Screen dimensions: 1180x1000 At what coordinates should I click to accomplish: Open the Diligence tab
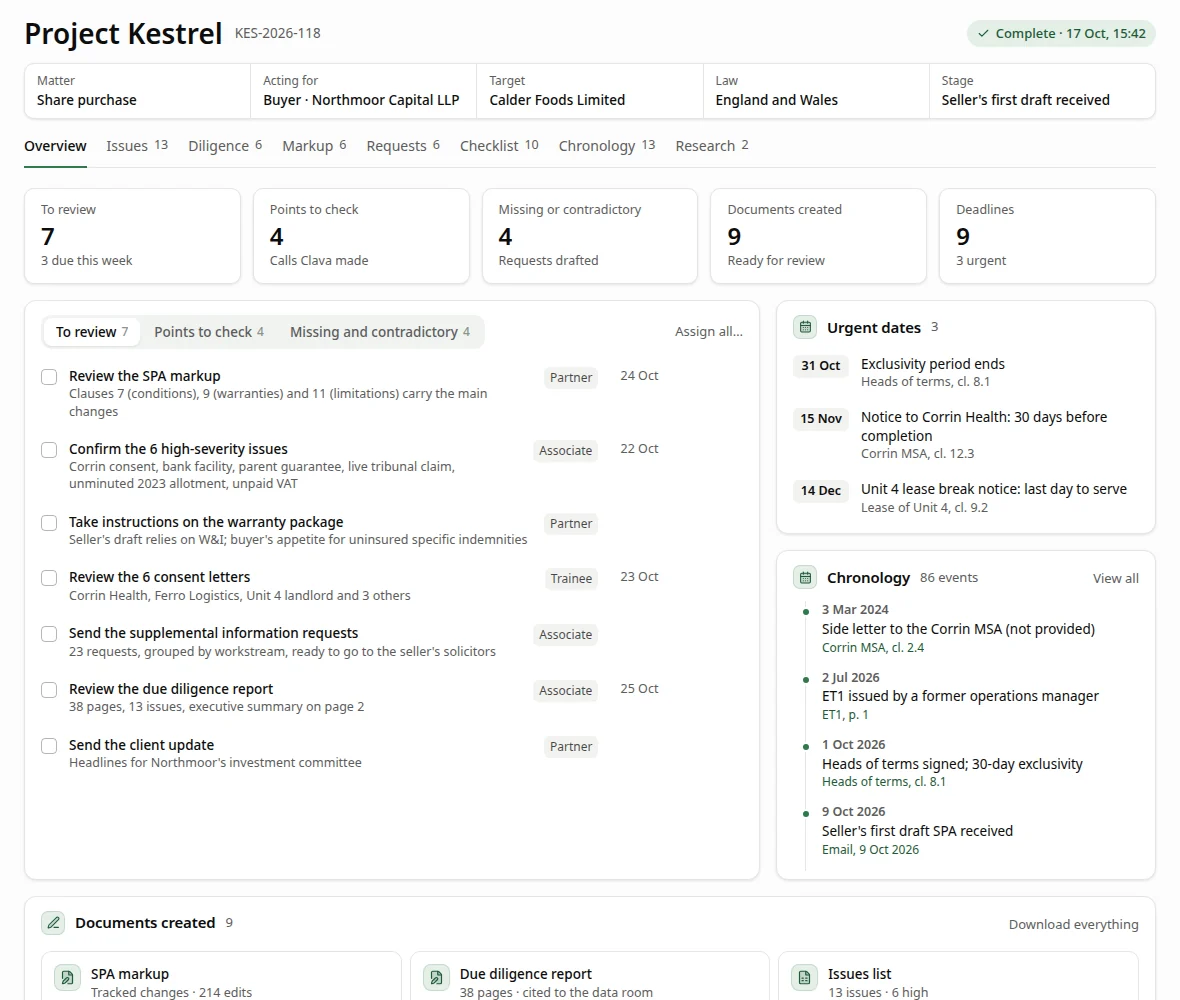pos(225,146)
